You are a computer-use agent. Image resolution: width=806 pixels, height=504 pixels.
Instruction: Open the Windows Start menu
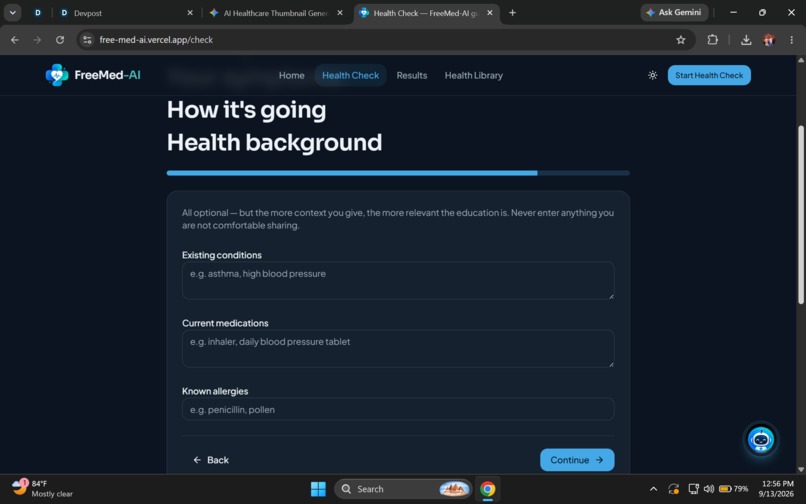click(318, 489)
